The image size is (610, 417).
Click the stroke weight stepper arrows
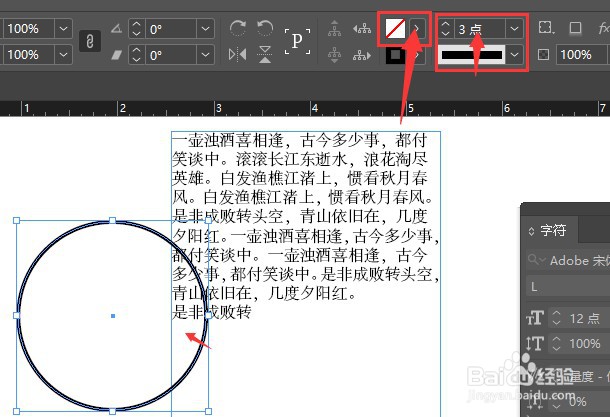[x=445, y=29]
